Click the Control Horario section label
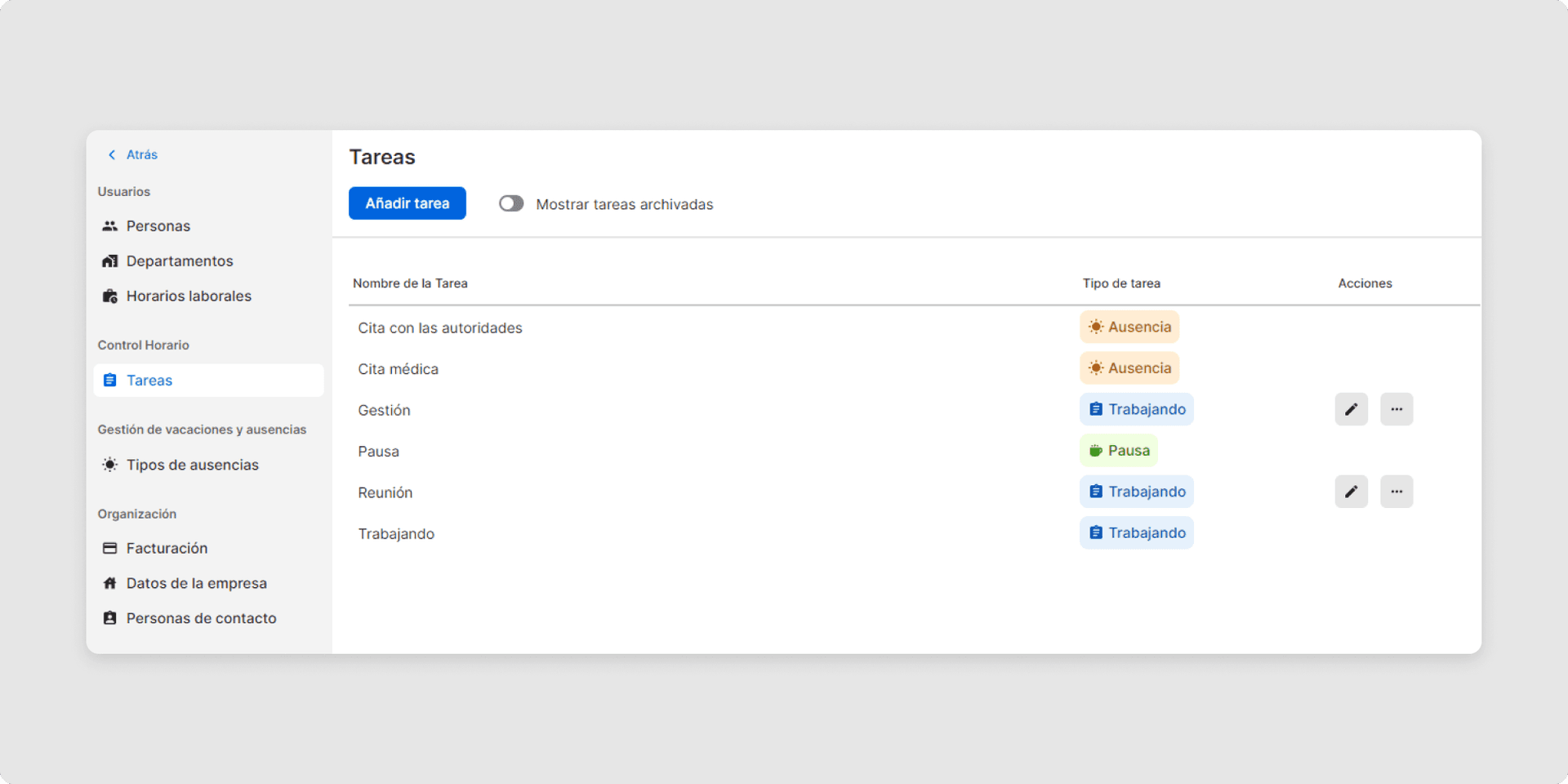This screenshot has height=784, width=1568. pyautogui.click(x=144, y=345)
